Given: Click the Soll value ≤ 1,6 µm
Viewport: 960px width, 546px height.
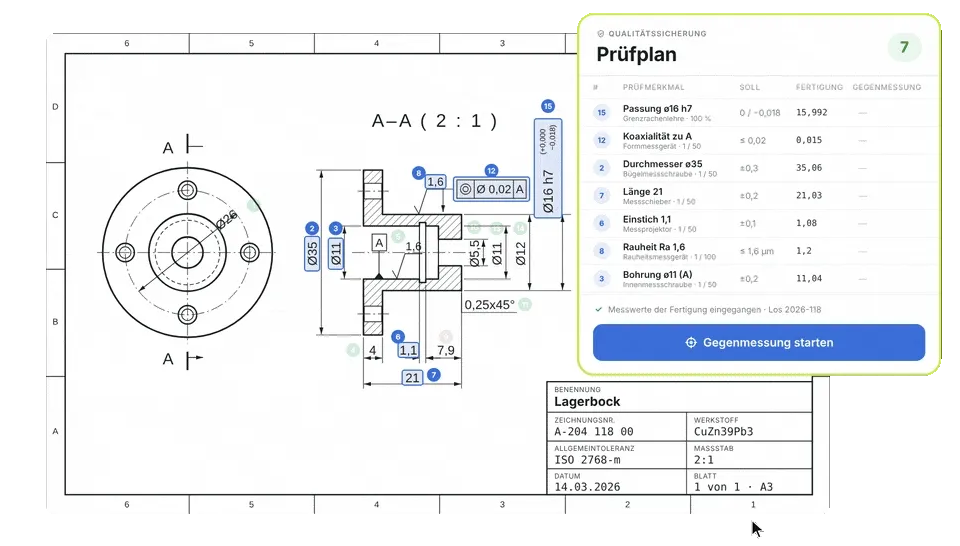Looking at the screenshot, I should click(757, 251).
